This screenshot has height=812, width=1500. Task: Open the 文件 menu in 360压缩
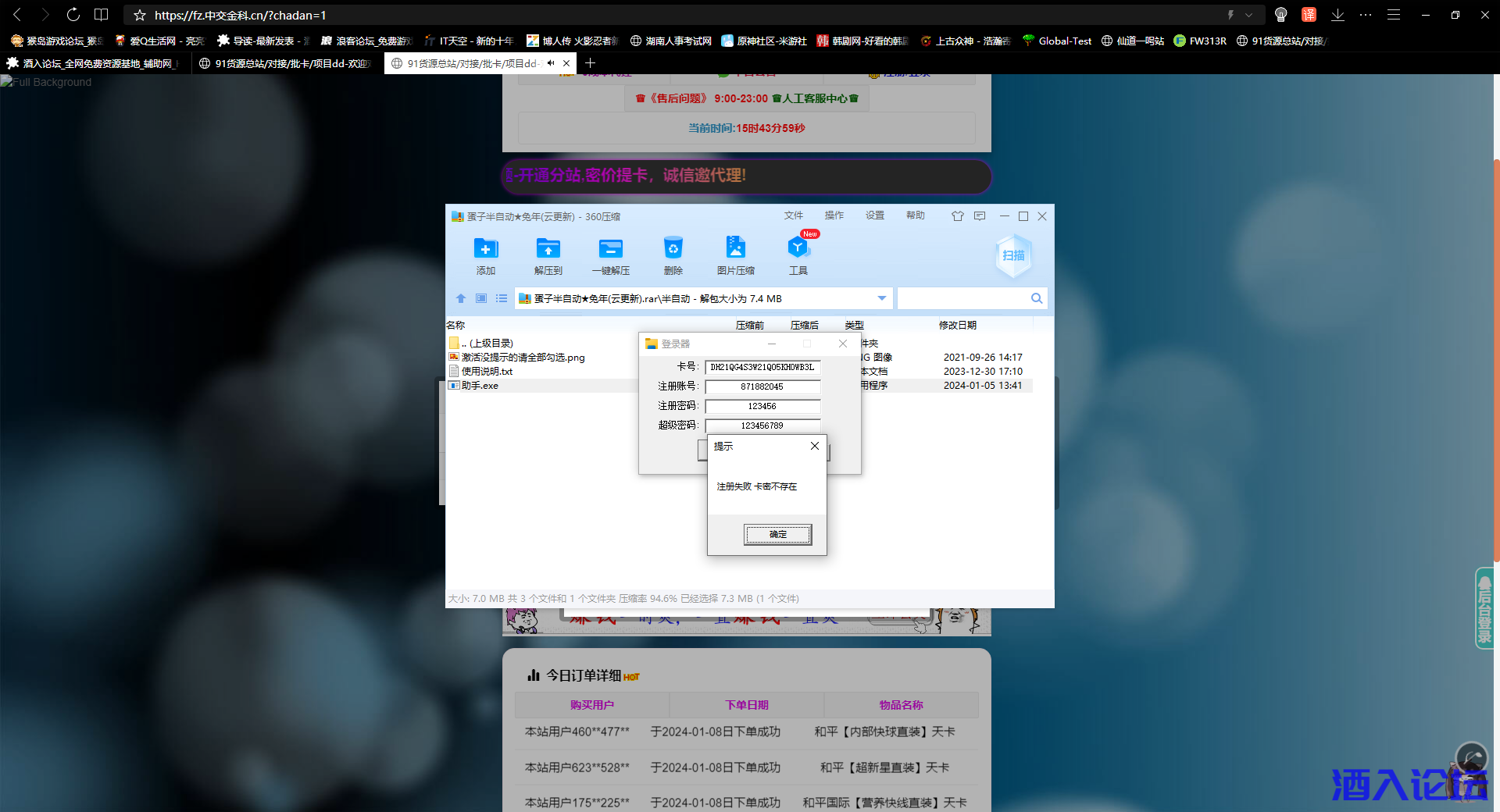[x=794, y=215]
